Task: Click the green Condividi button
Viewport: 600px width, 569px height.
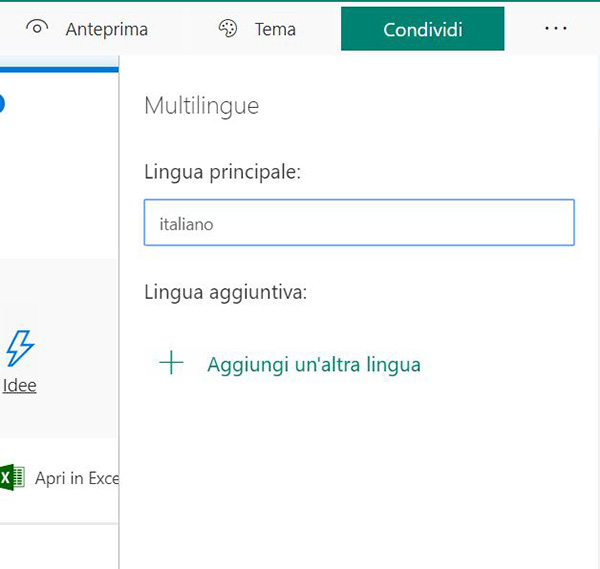Action: [422, 29]
